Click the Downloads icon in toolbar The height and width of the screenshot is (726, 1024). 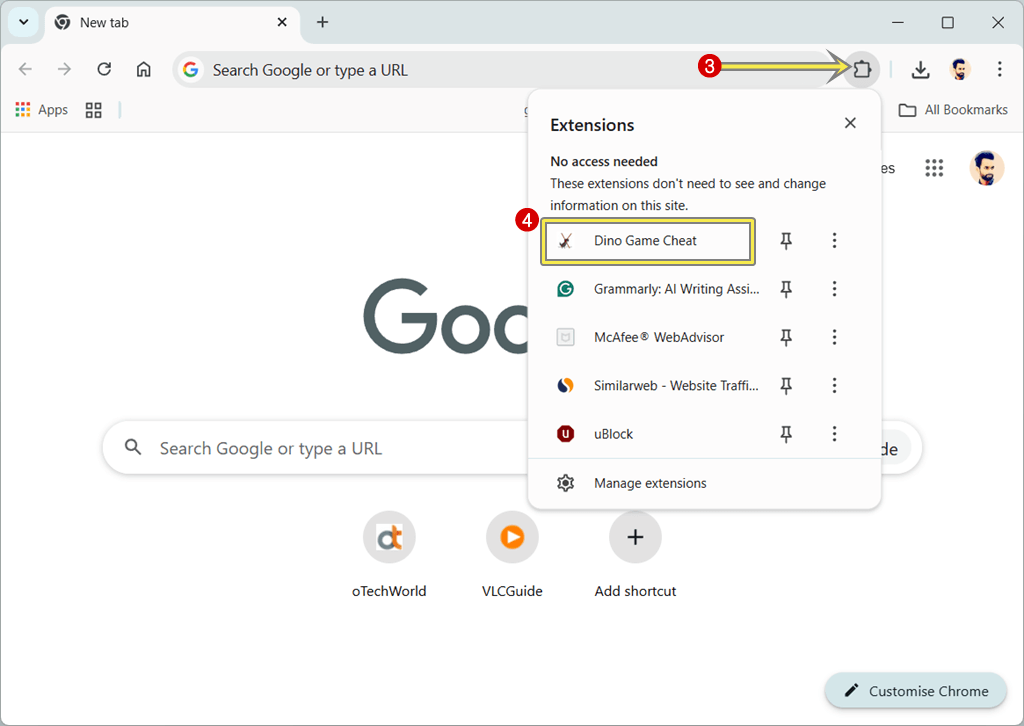pos(920,69)
